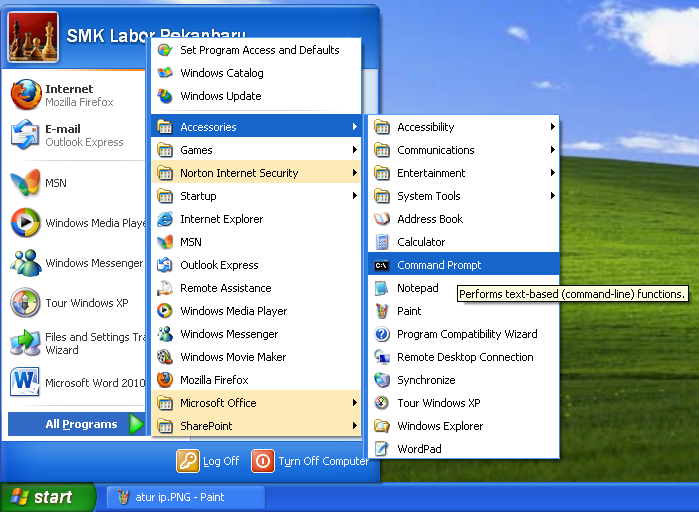Viewport: 699px width, 512px height.
Task: Click Log Off button
Action: point(208,461)
